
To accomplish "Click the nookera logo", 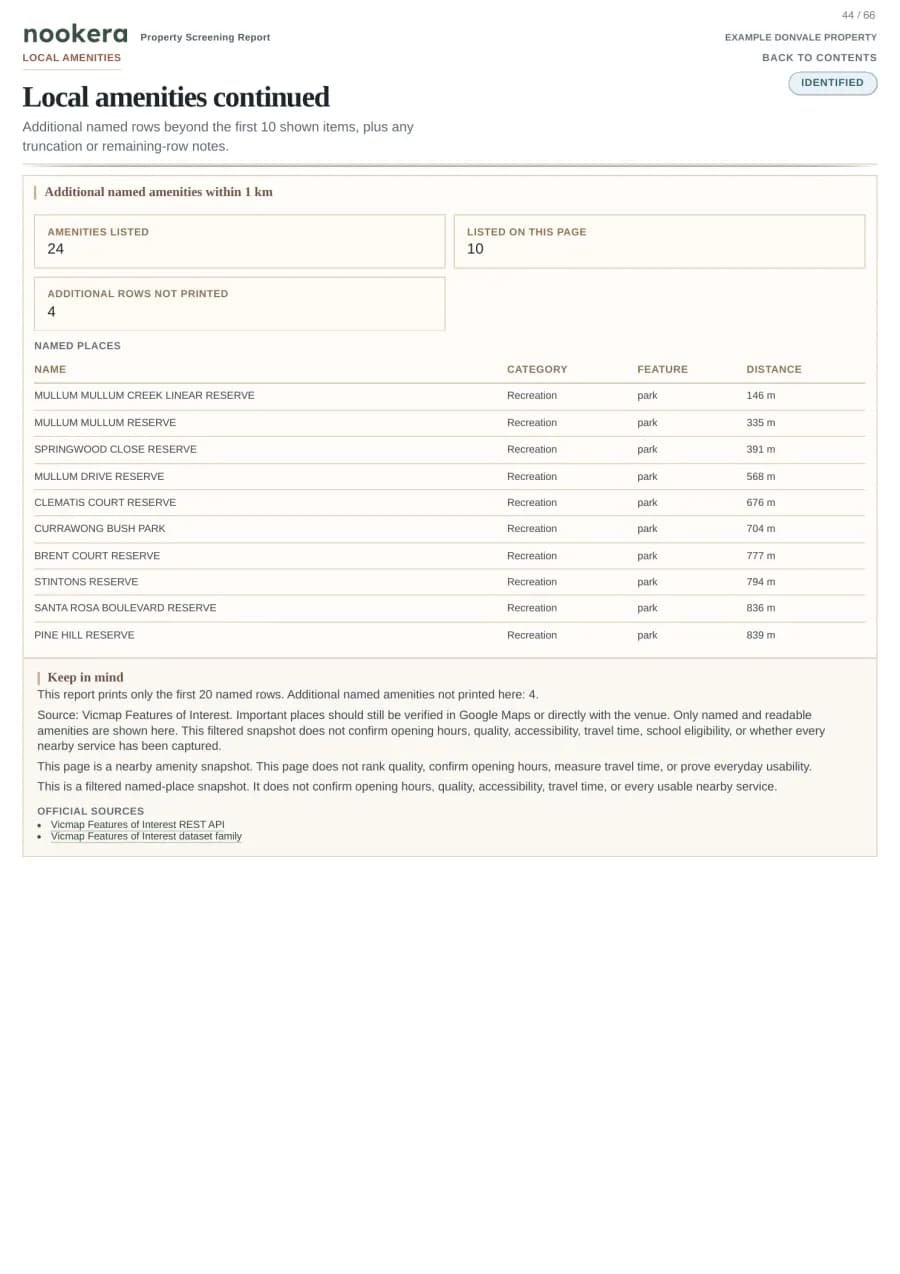I will pos(75,34).
